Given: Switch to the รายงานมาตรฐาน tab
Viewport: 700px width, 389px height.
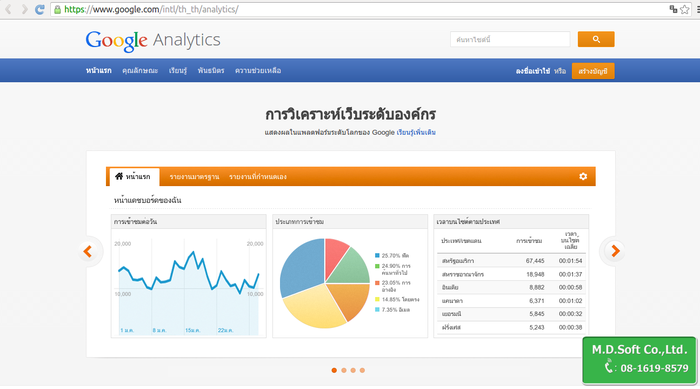Looking at the screenshot, I should 194,177.
